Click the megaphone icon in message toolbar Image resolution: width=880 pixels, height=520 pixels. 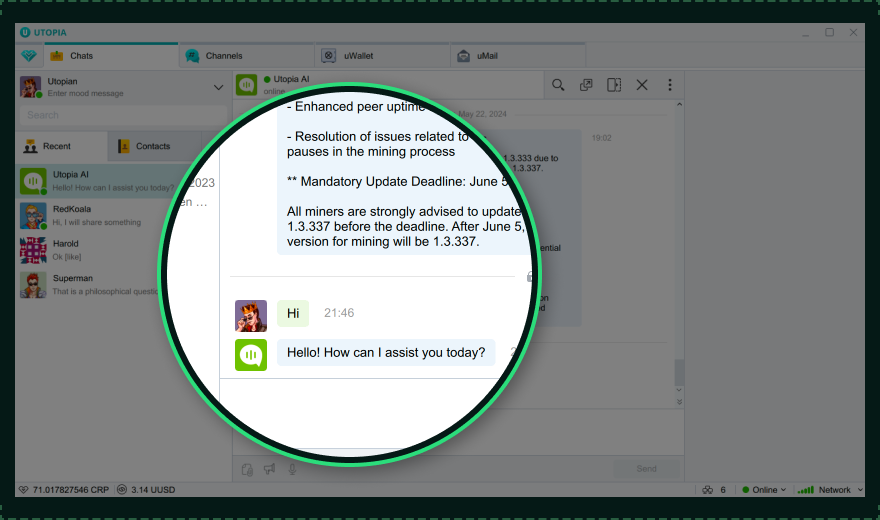tap(270, 469)
